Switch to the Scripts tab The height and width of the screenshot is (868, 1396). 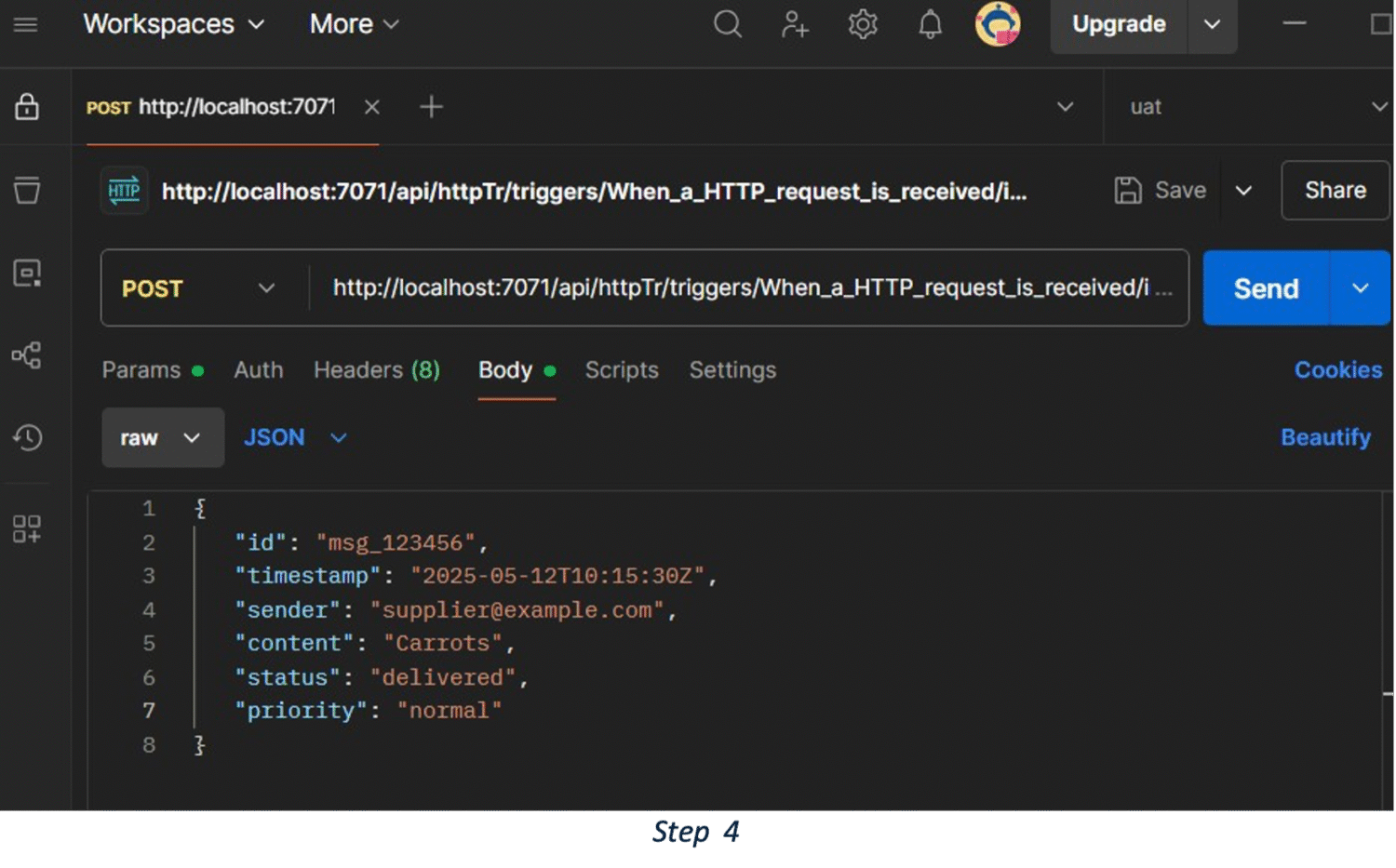621,370
